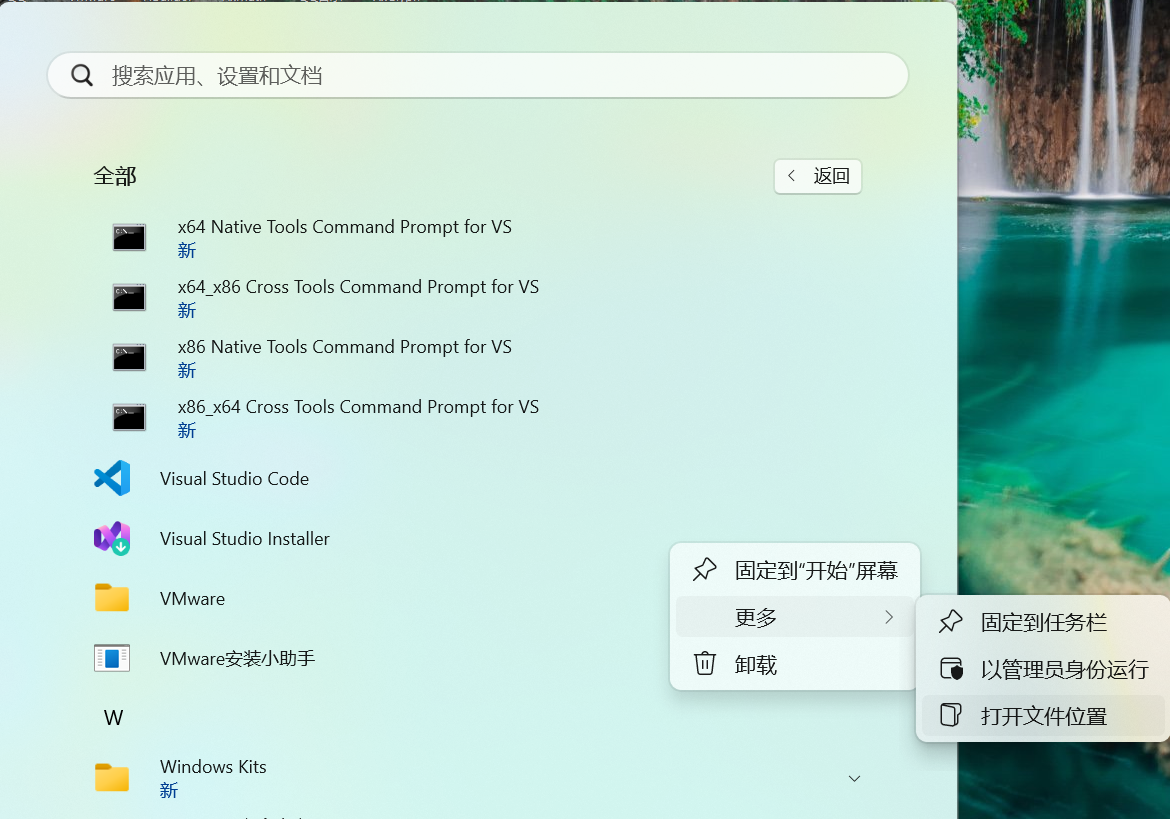Viewport: 1170px width, 819px height.
Task: Expand the Windows Kits folder chevron
Action: 854,778
